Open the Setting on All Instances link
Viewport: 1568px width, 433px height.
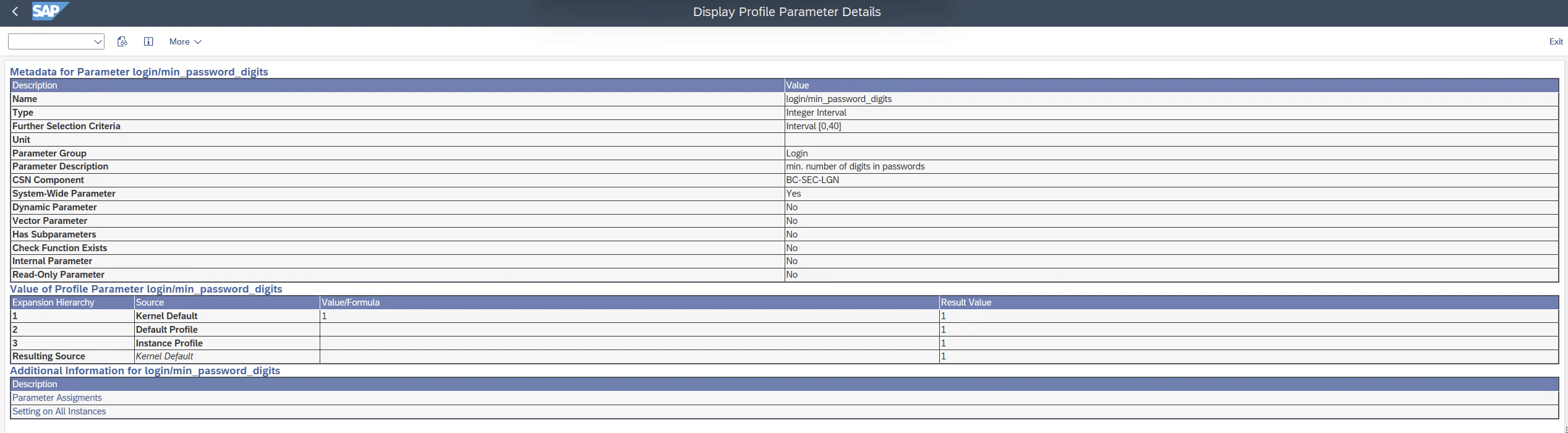coord(59,411)
